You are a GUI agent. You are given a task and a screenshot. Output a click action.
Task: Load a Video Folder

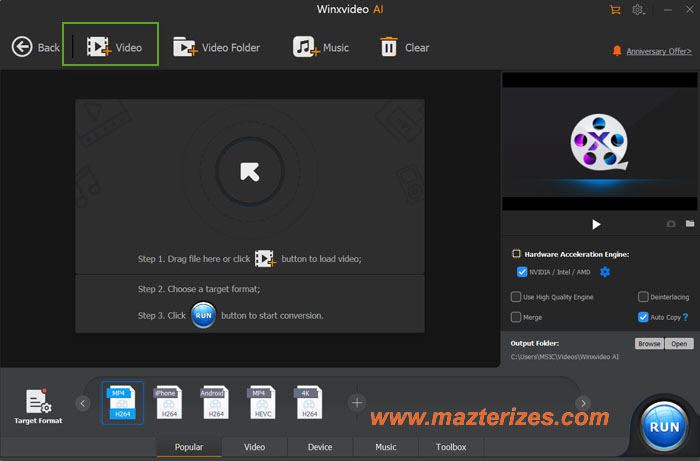tap(216, 47)
